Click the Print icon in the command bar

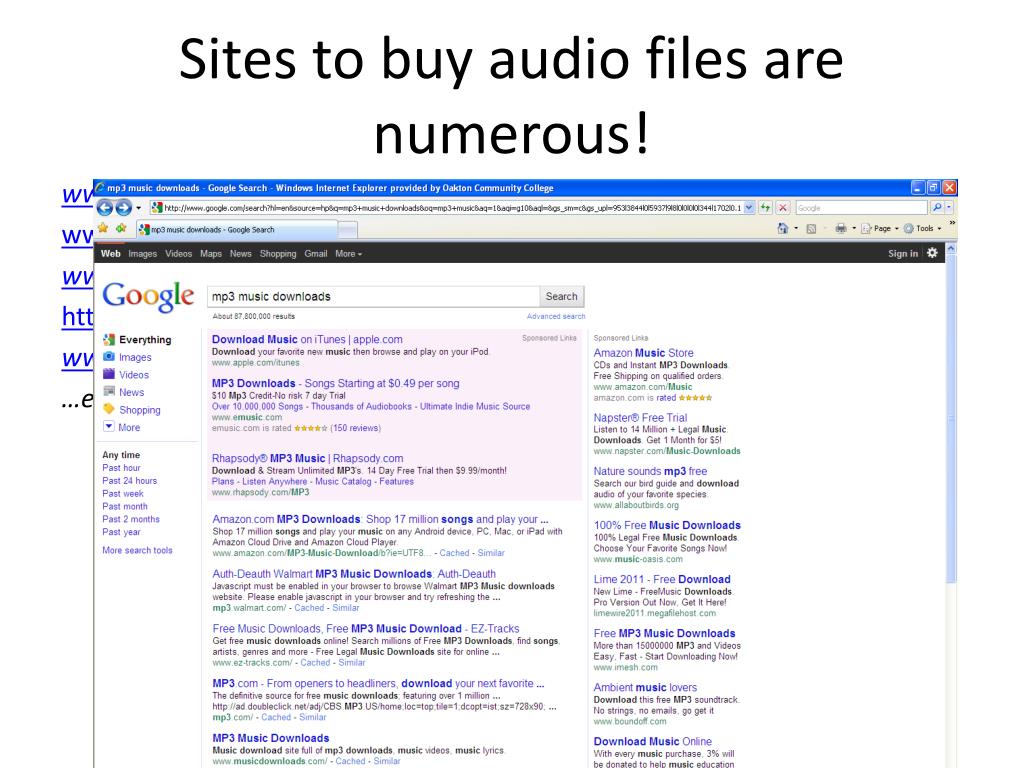[x=840, y=229]
